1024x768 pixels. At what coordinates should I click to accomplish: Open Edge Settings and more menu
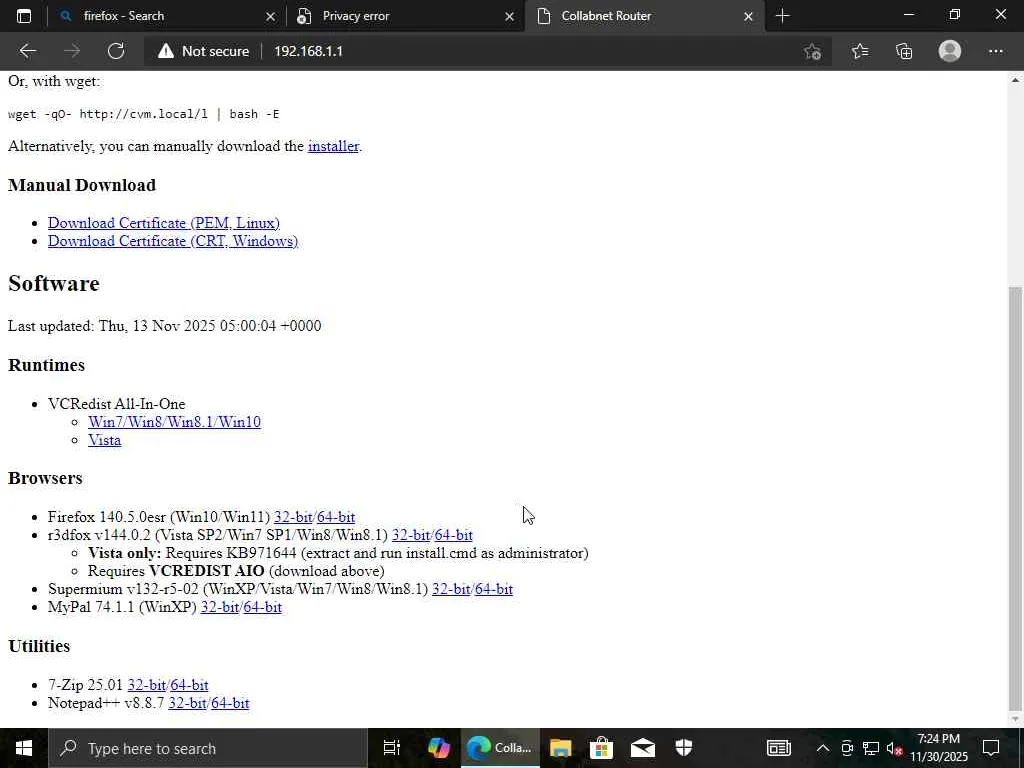995,51
